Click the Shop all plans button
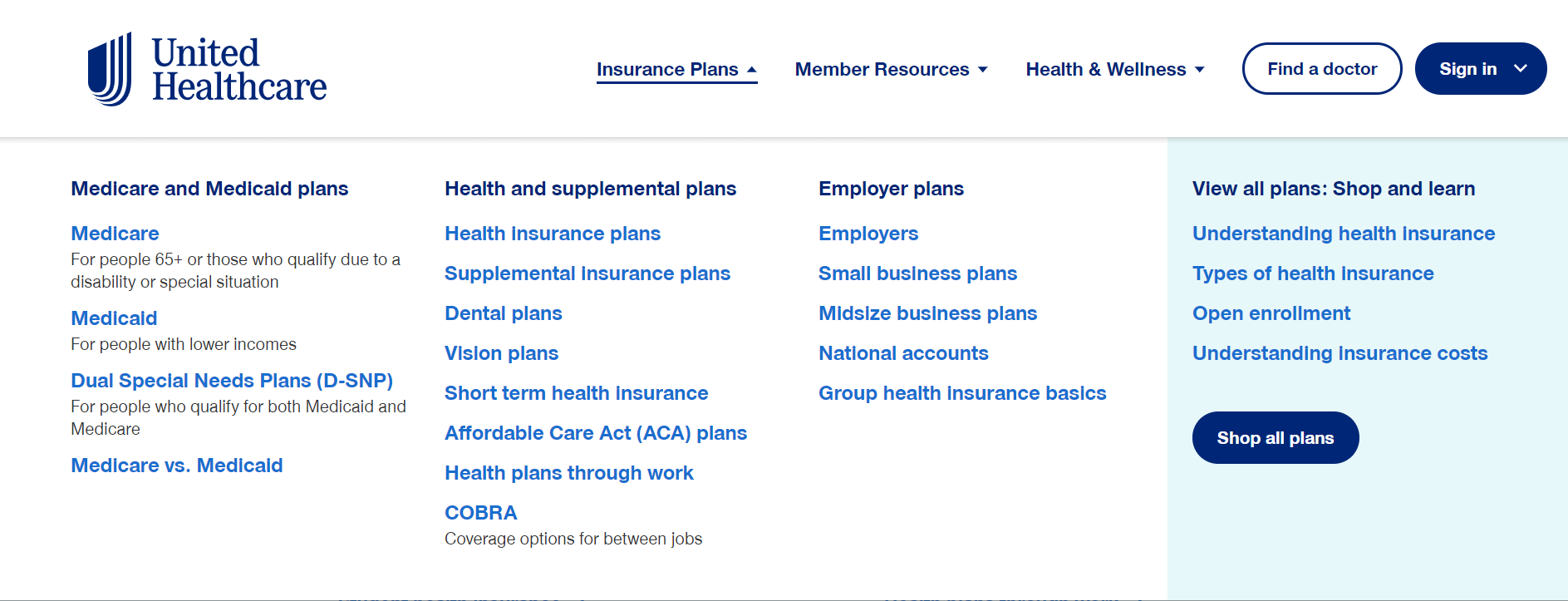The height and width of the screenshot is (601, 1568). coord(1276,438)
